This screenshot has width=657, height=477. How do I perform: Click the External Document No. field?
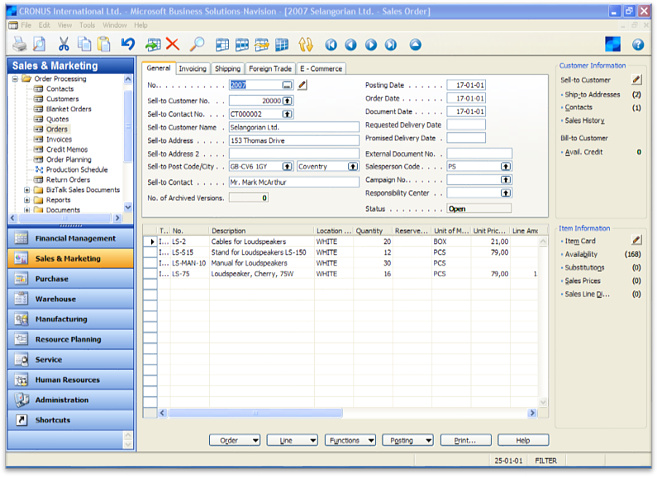pos(479,153)
